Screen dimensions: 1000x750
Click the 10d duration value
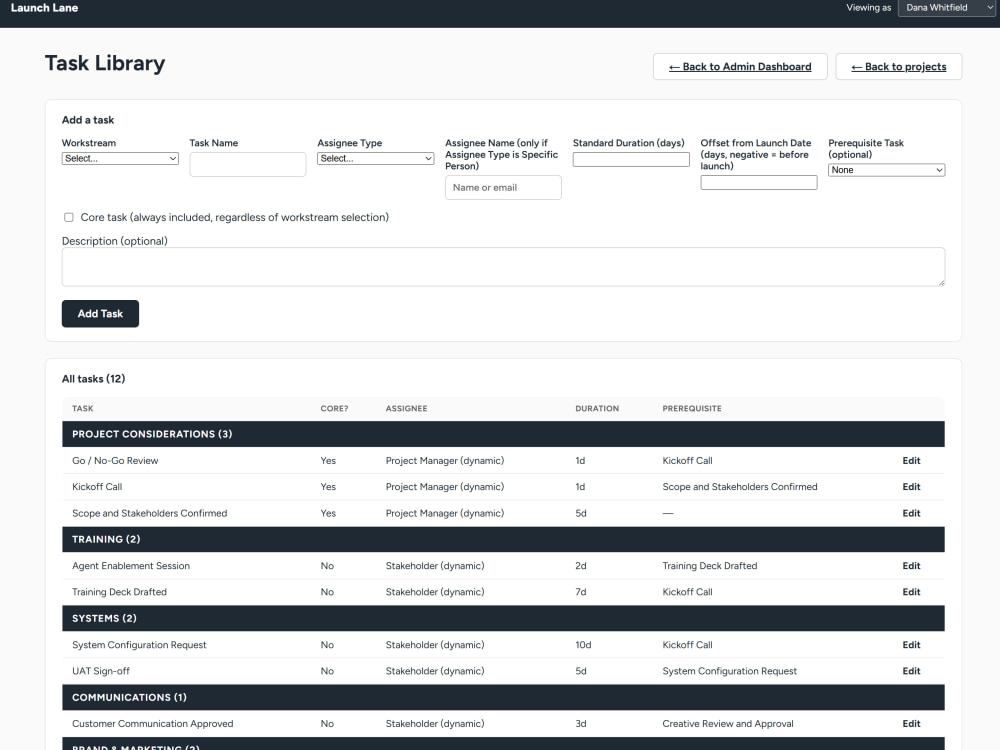583,645
